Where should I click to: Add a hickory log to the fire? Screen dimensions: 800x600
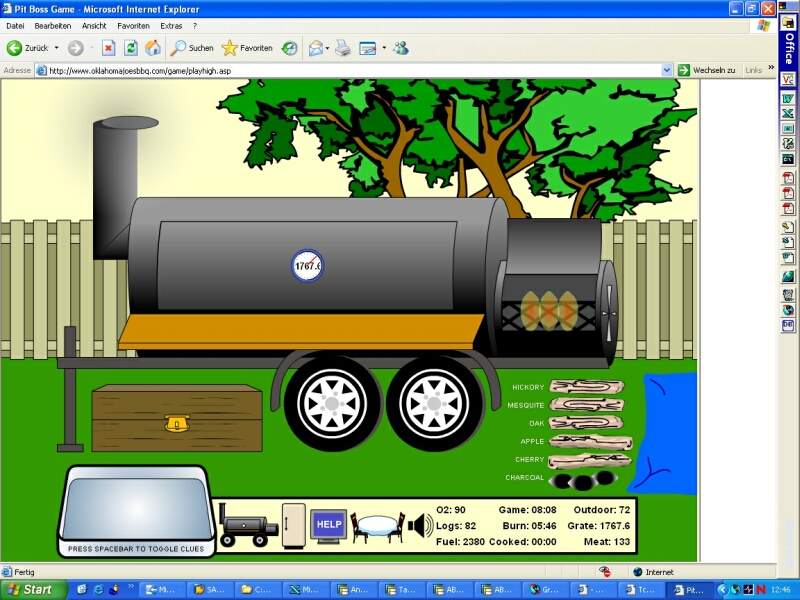tap(587, 387)
